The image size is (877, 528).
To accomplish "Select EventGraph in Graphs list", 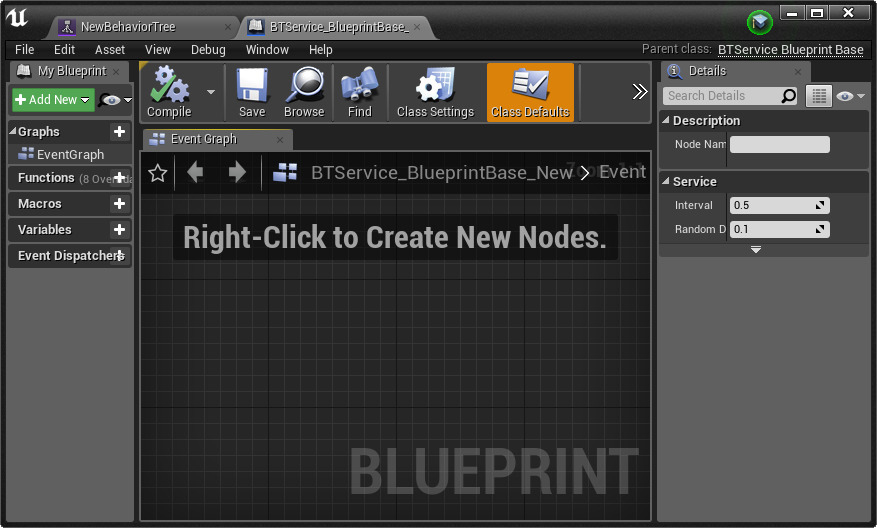I will pyautogui.click(x=70, y=155).
